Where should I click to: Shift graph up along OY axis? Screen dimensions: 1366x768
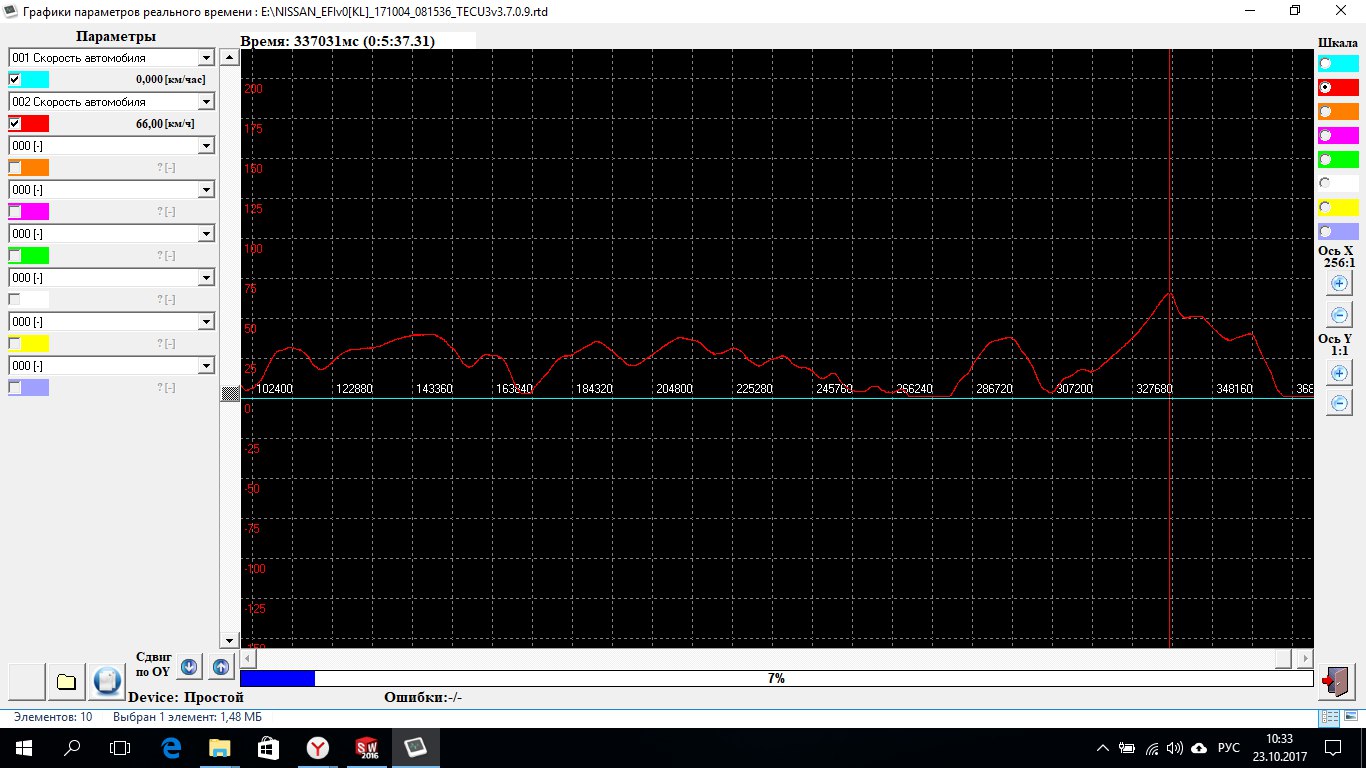coord(221,666)
